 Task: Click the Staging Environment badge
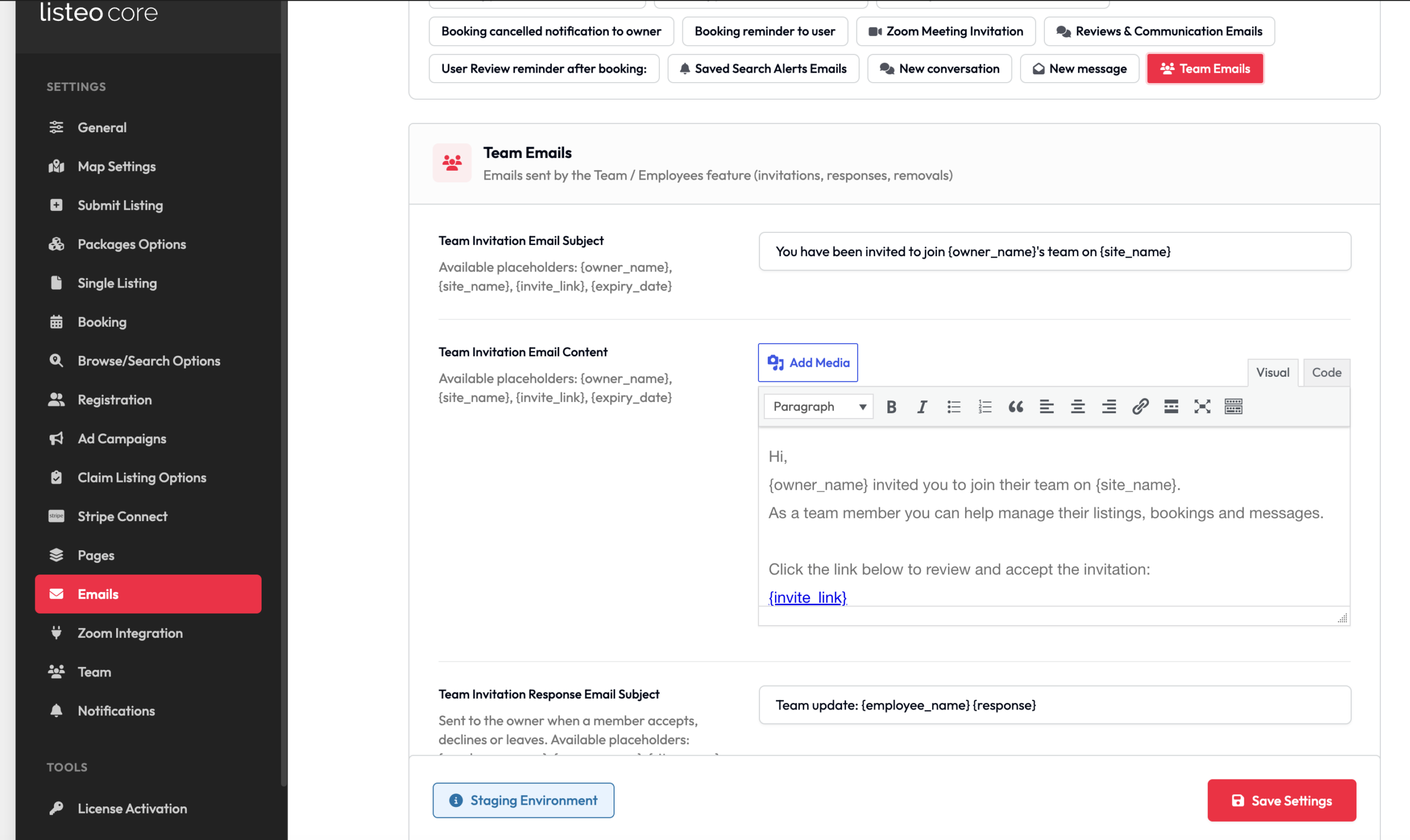click(523, 800)
